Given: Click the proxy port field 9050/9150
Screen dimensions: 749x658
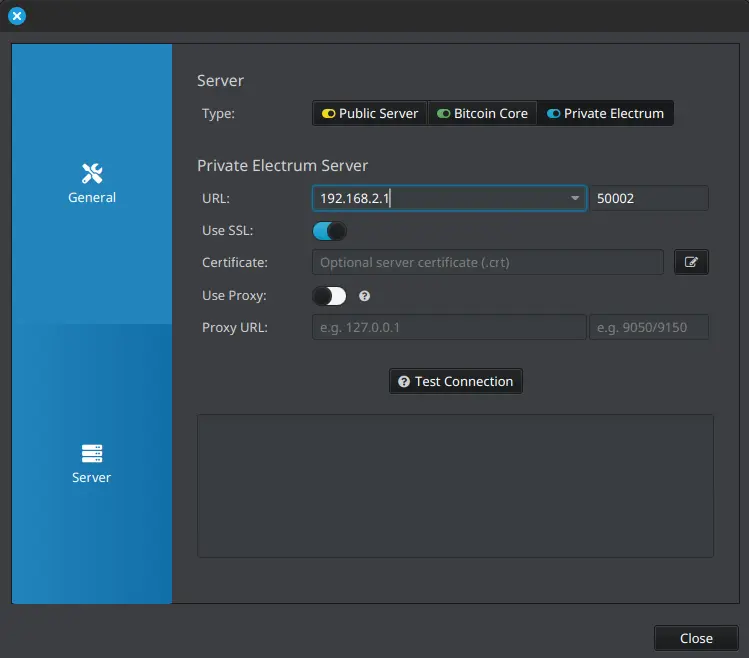Looking at the screenshot, I should tap(649, 327).
